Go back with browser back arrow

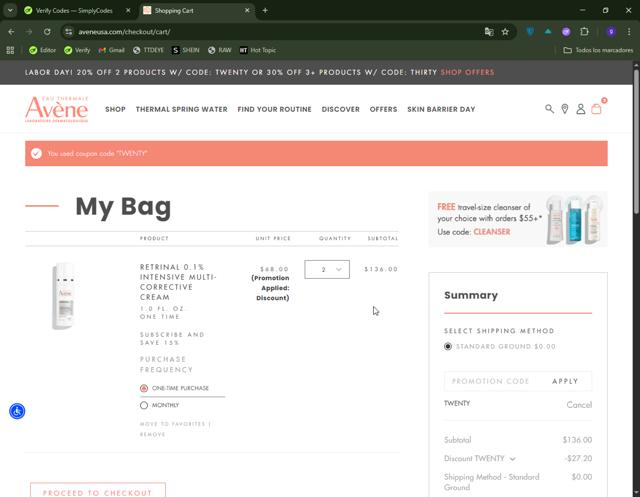(11, 31)
